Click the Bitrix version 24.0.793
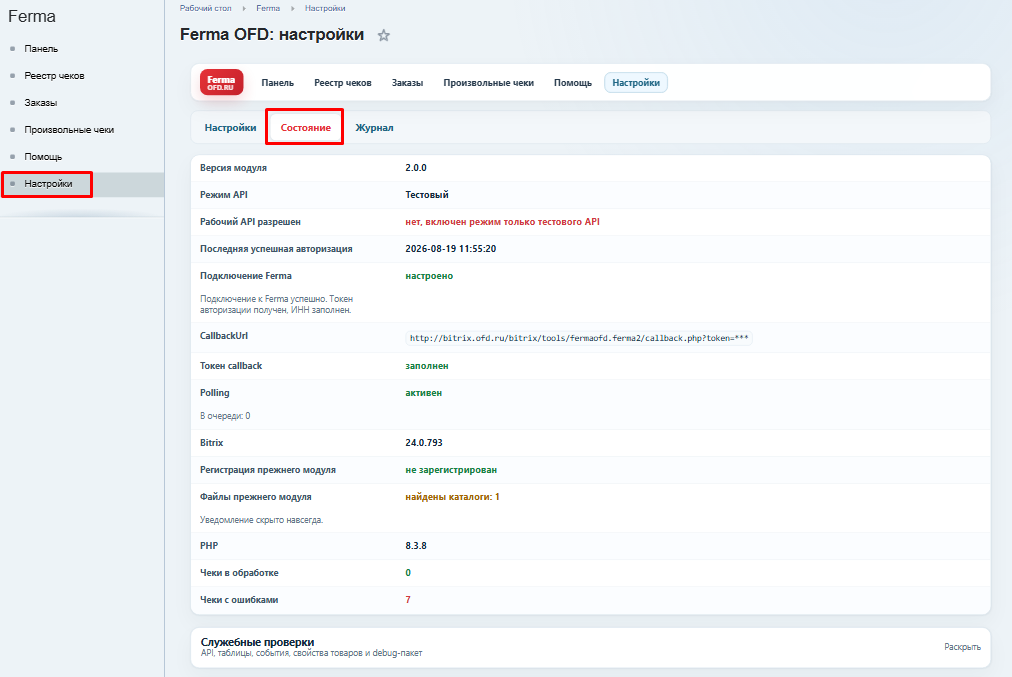This screenshot has width=1012, height=677. [424, 443]
